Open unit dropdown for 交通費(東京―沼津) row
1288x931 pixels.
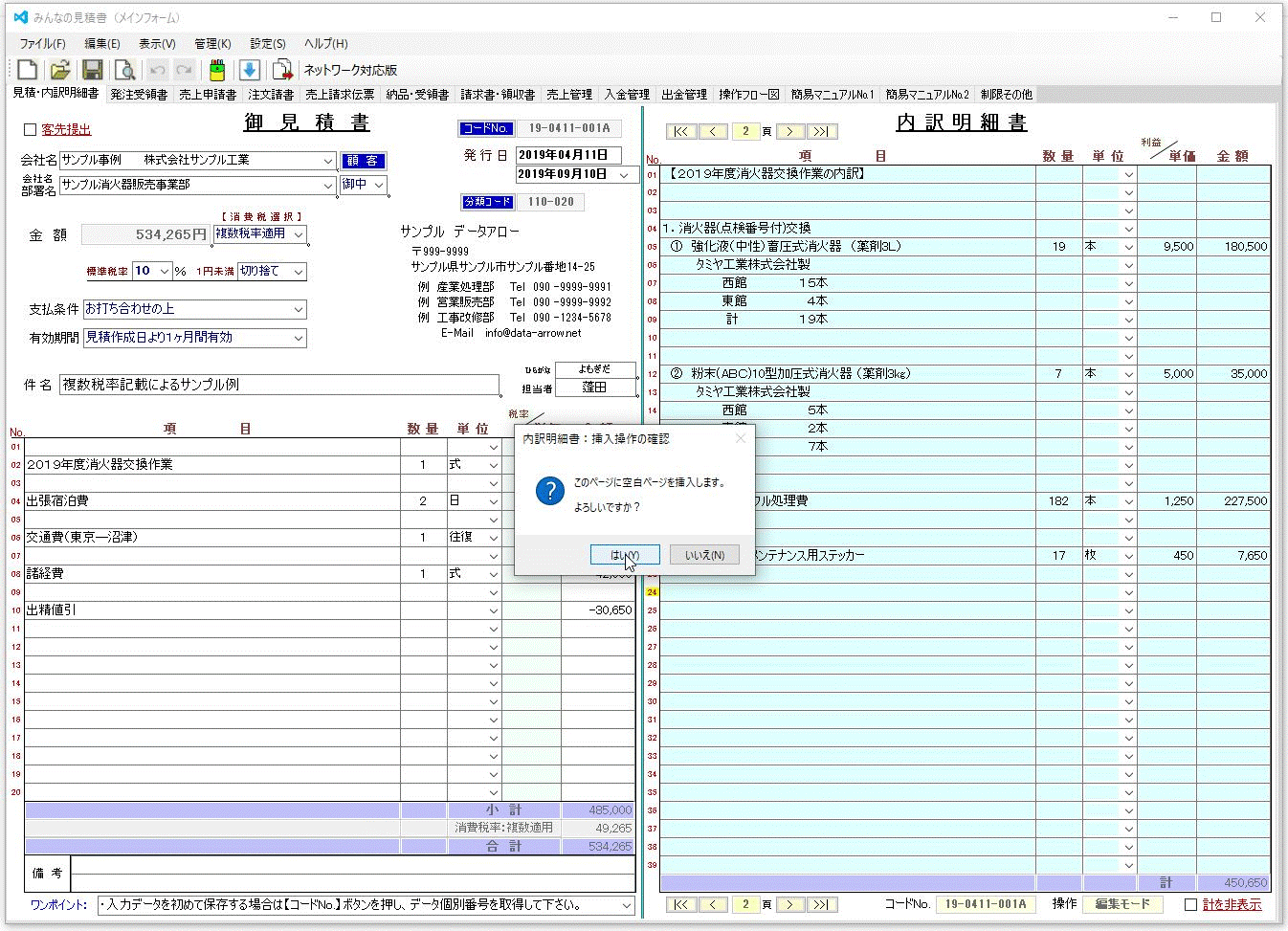494,538
